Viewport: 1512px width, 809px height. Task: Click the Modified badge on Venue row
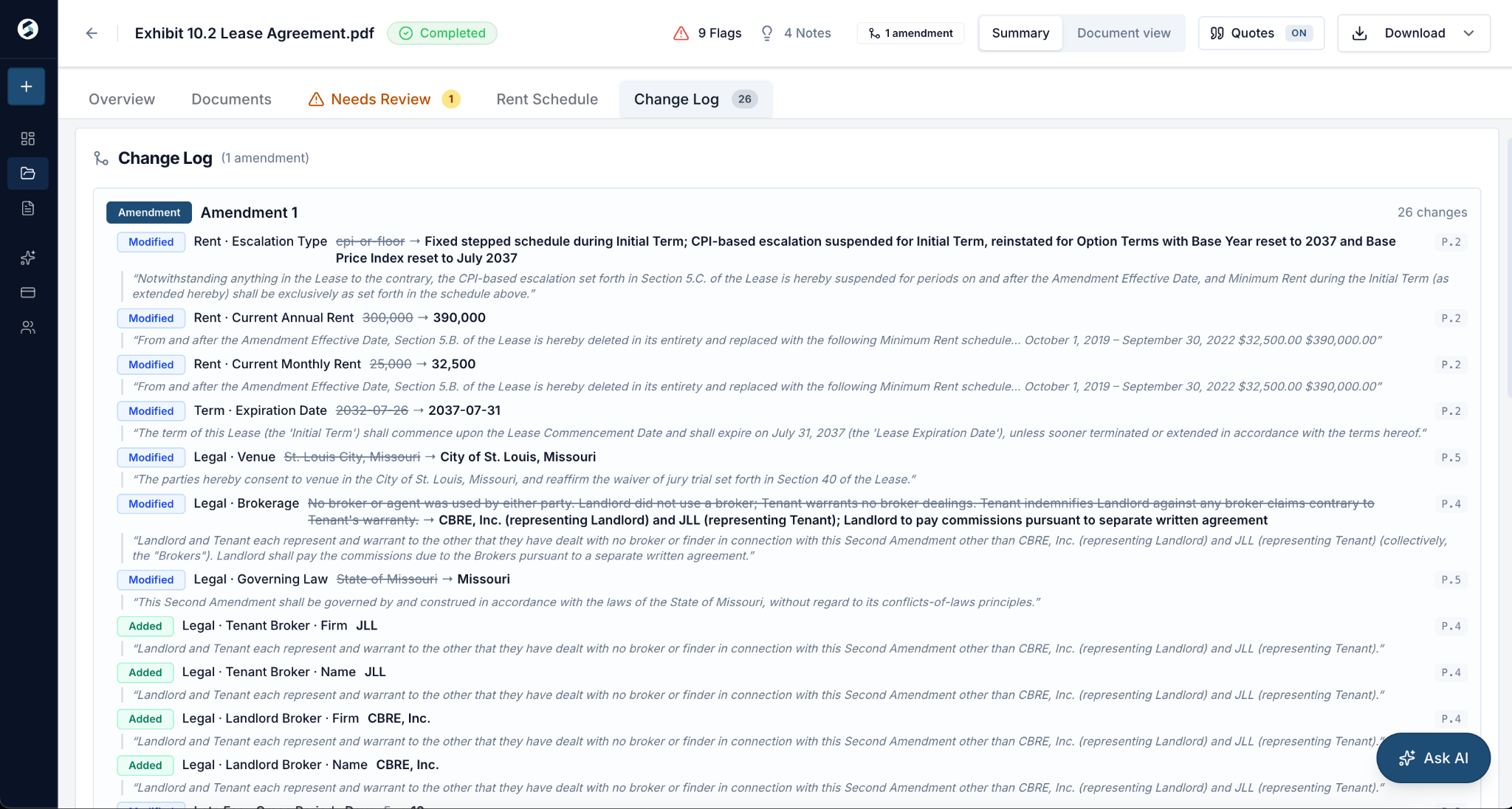[151, 458]
